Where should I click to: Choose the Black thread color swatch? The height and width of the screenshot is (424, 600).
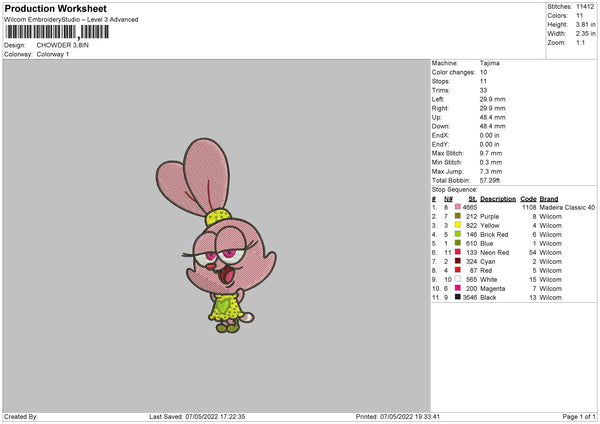pyautogui.click(x=458, y=297)
